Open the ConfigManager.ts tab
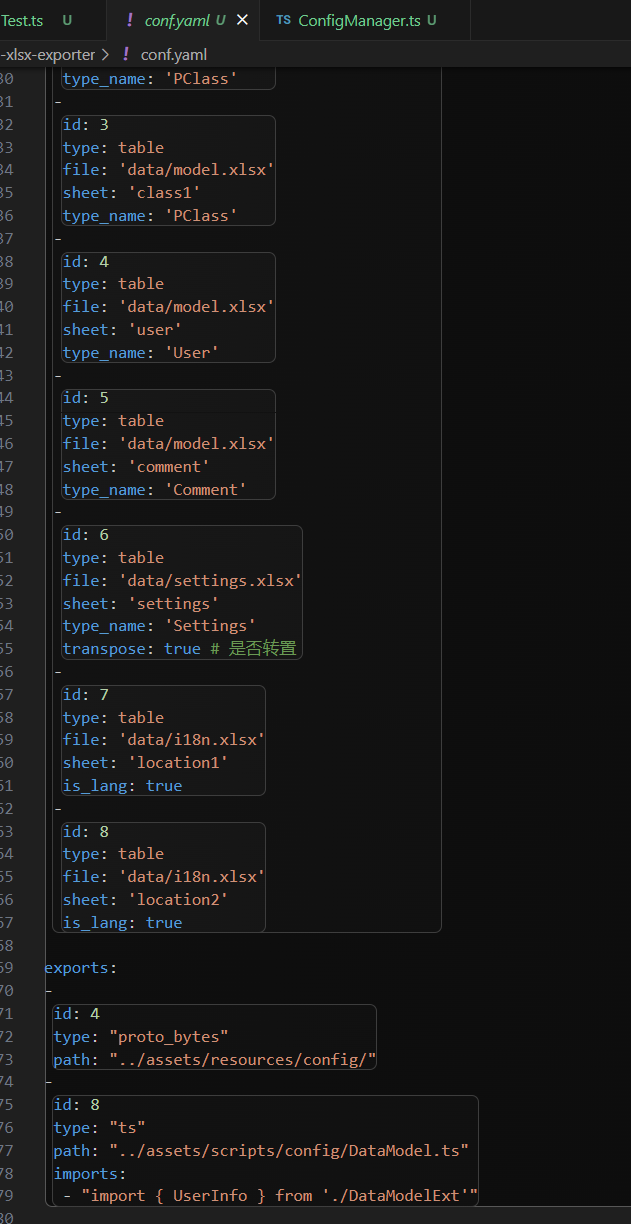Screen dimensions: 631x1224 coord(358,20)
